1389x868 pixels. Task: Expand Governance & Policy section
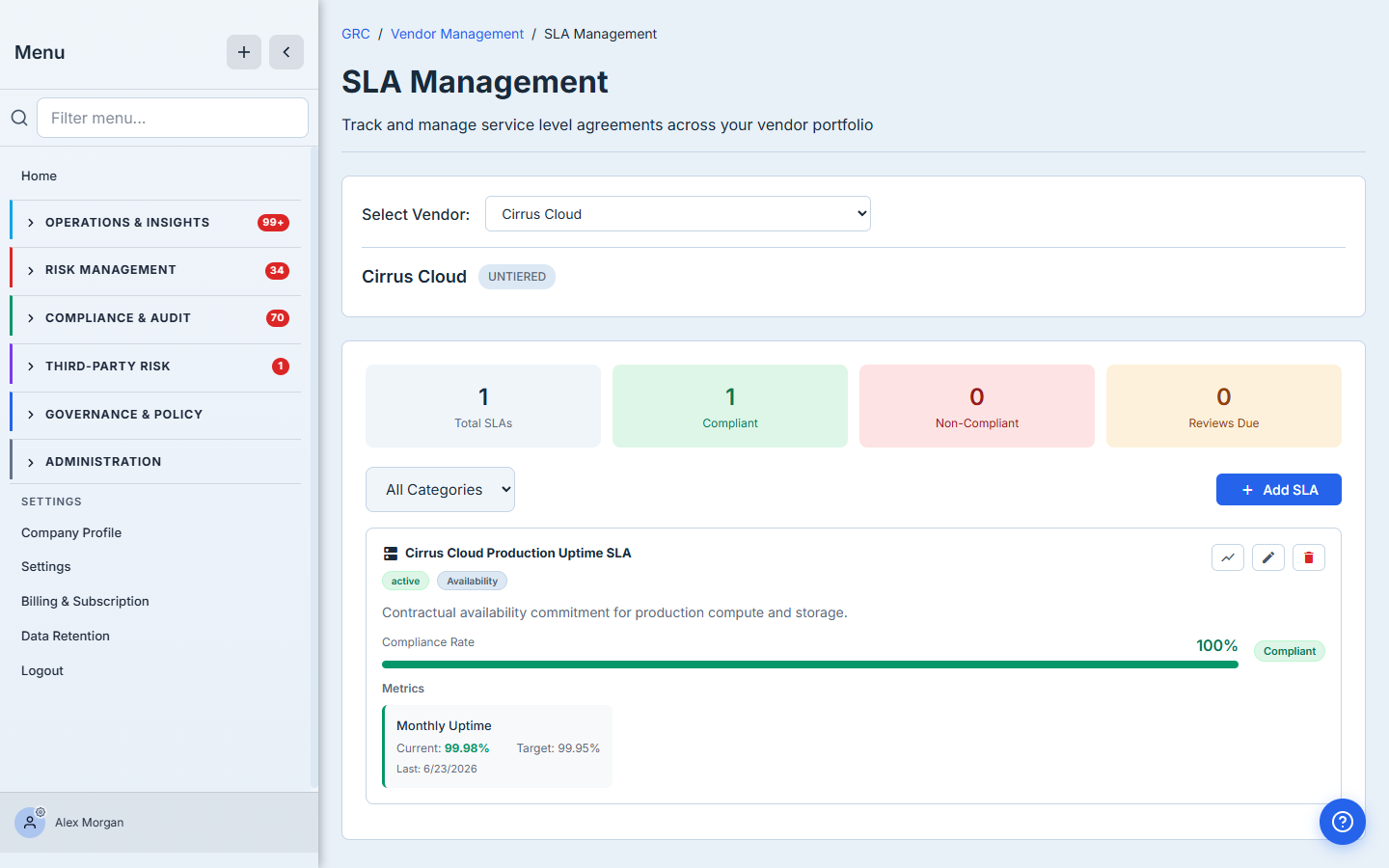[x=155, y=415]
